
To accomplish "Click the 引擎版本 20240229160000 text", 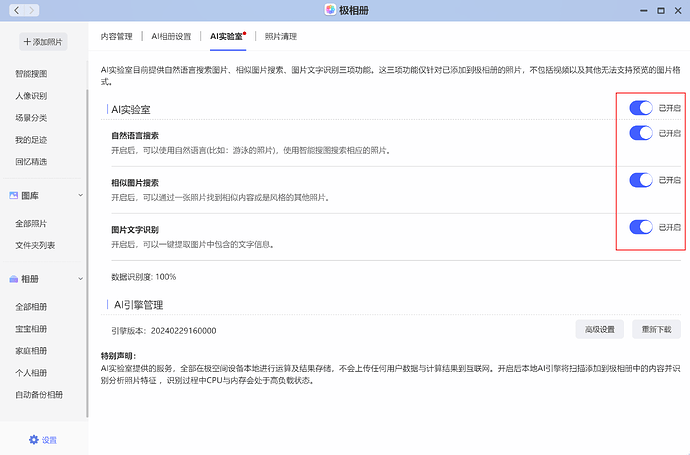I will (164, 331).
